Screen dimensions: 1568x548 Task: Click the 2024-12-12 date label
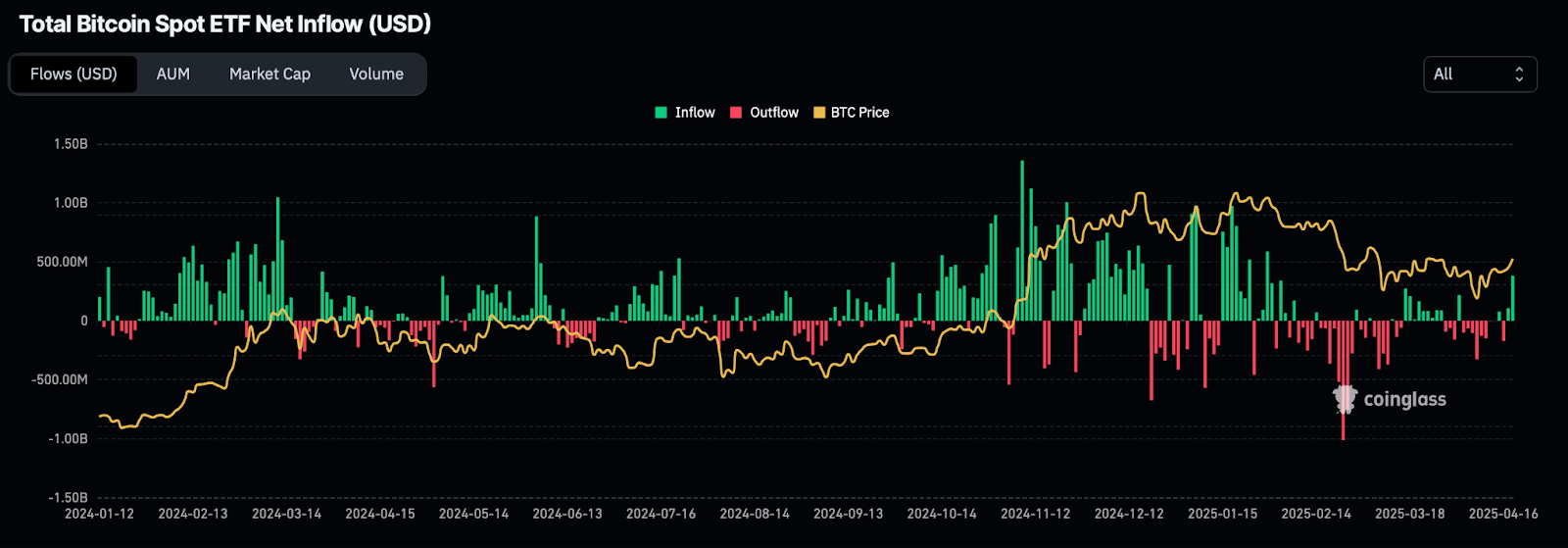pos(1129,514)
